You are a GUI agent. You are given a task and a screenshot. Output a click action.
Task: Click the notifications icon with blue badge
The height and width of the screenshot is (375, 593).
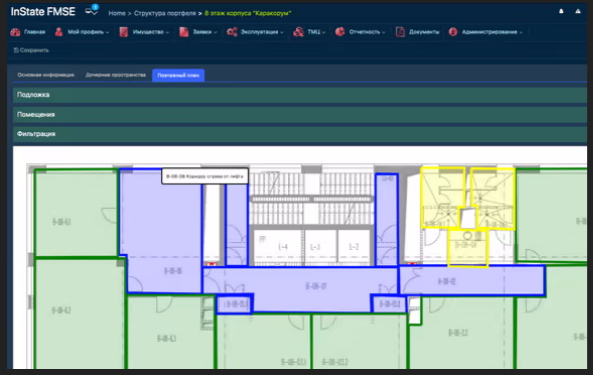point(92,11)
